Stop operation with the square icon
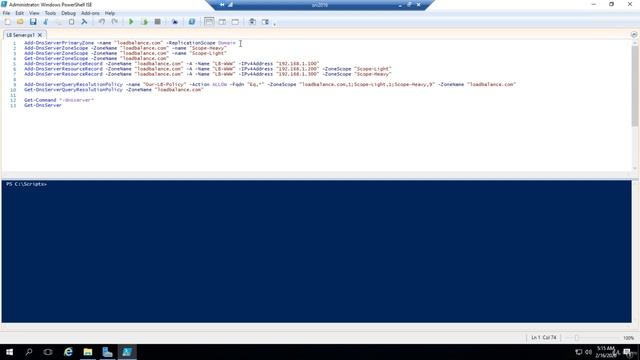This screenshot has width=640, height=360. [x=157, y=22]
